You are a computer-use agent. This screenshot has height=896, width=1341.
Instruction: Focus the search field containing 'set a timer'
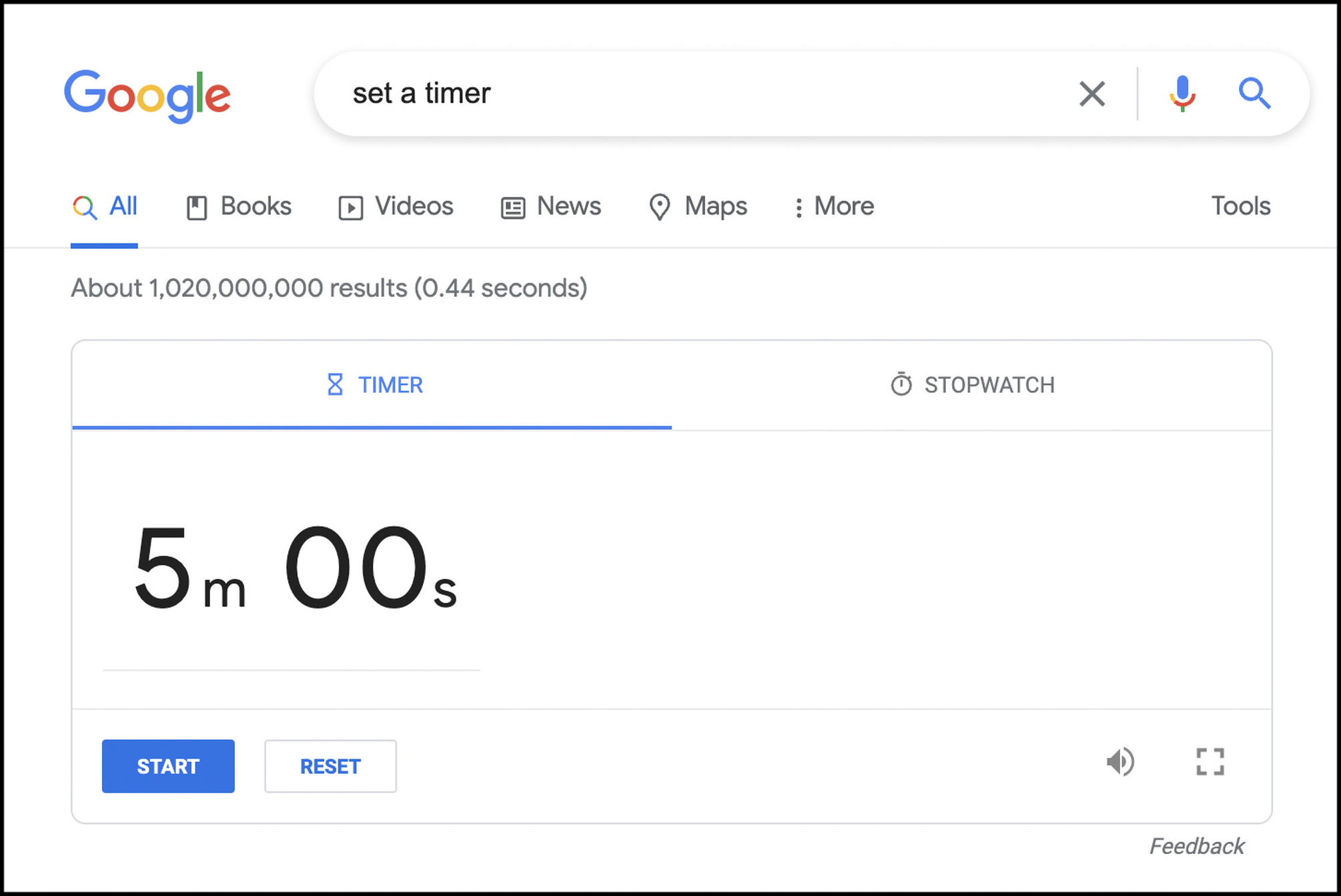(701, 93)
